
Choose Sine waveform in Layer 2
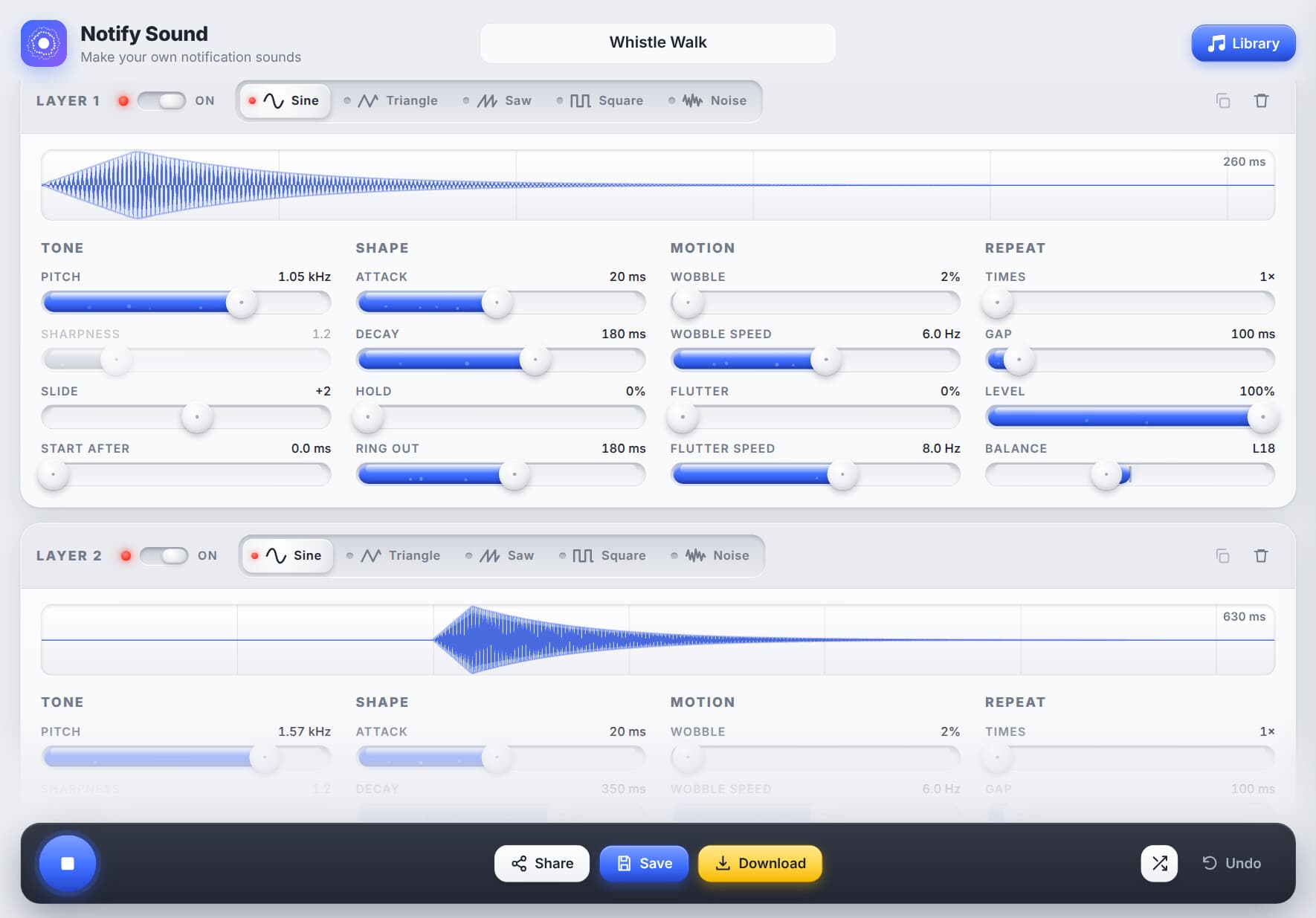click(x=287, y=555)
